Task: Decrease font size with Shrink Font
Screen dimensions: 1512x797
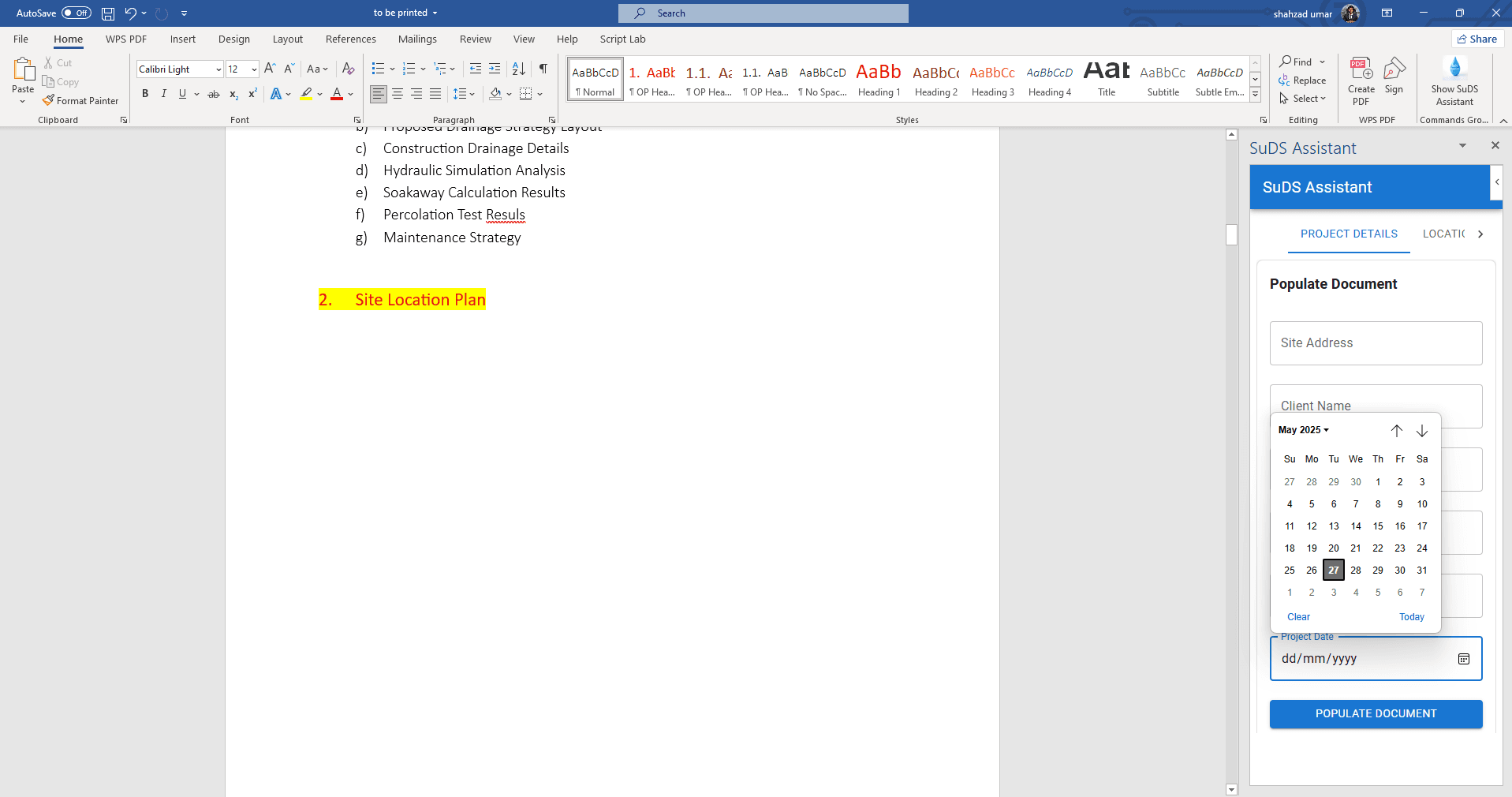Action: tap(289, 69)
